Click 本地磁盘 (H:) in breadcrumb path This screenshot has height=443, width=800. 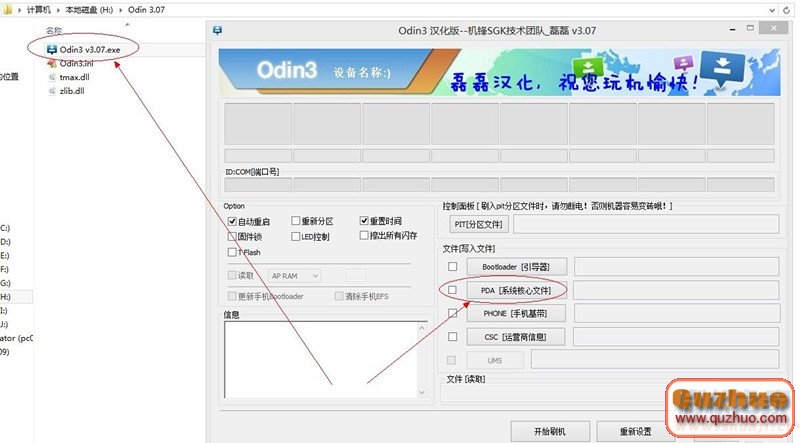89,10
